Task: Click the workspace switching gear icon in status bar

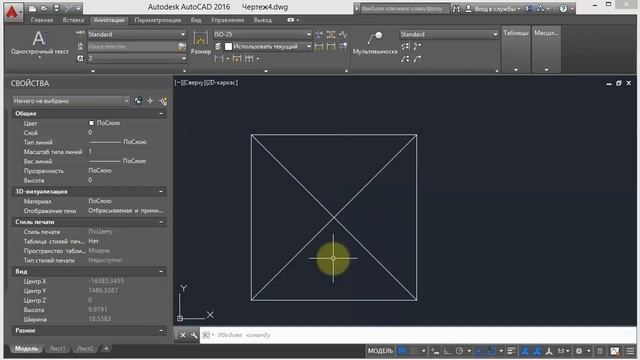Action: tap(579, 351)
